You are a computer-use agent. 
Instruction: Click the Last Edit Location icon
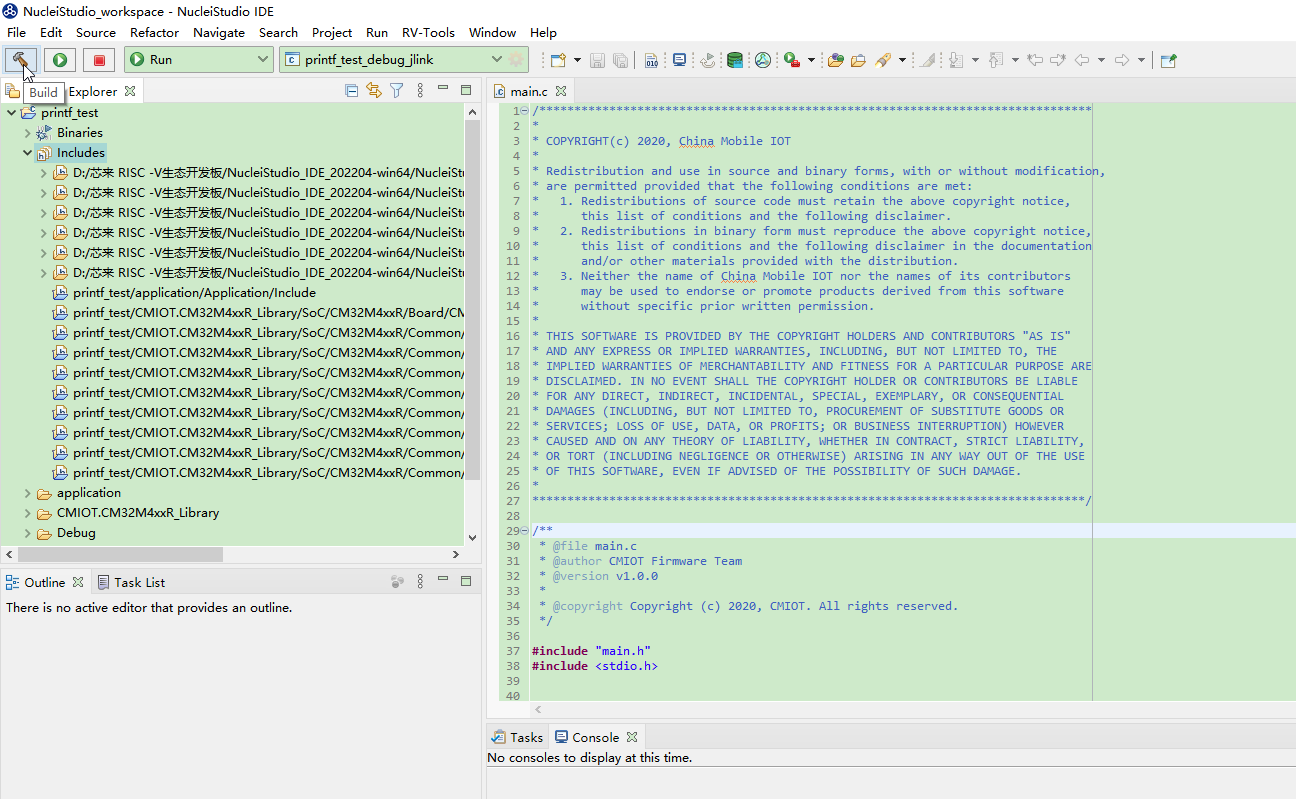click(1035, 60)
